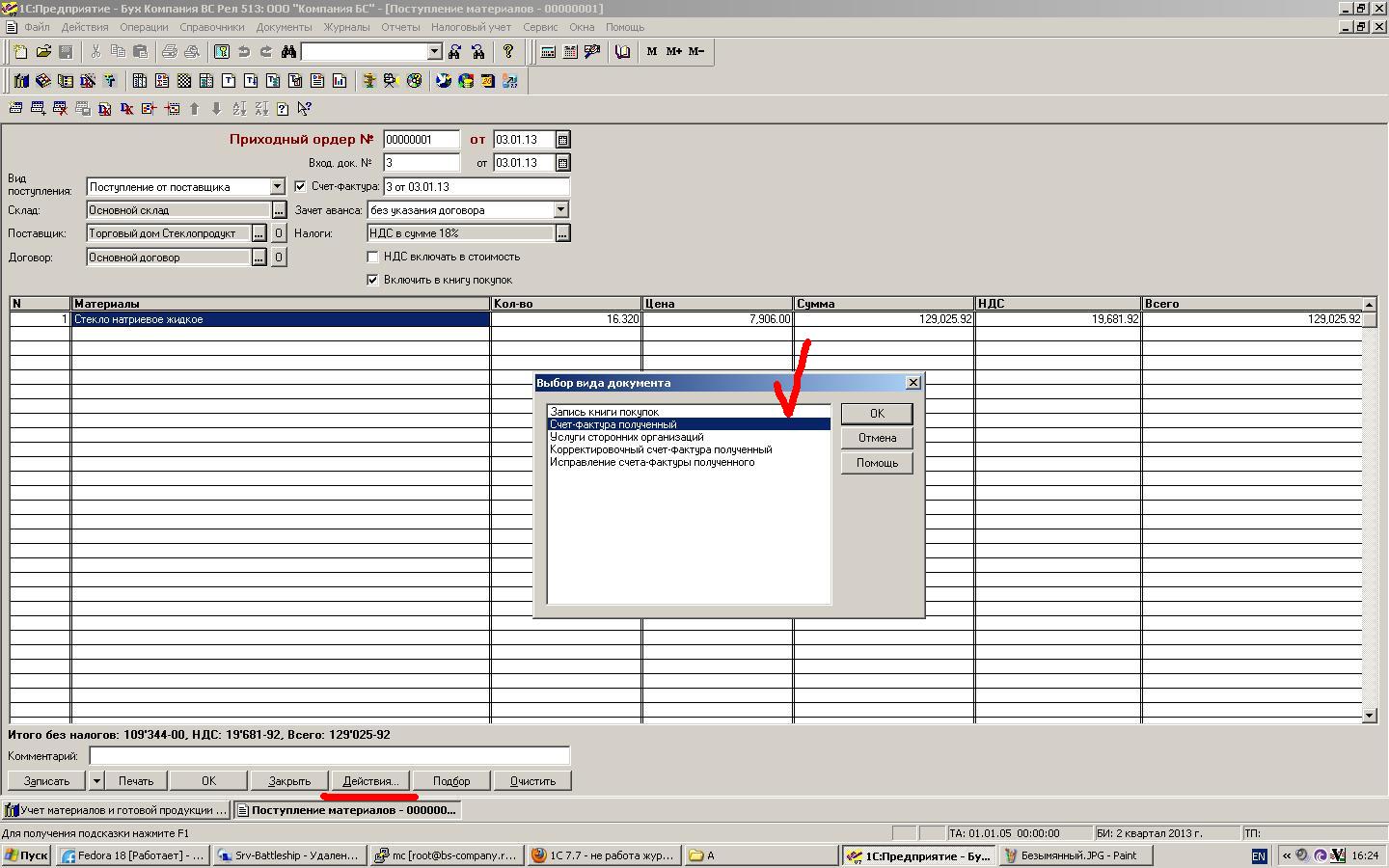Open the calendar icon next to calculator
1389x868 pixels.
[570, 52]
